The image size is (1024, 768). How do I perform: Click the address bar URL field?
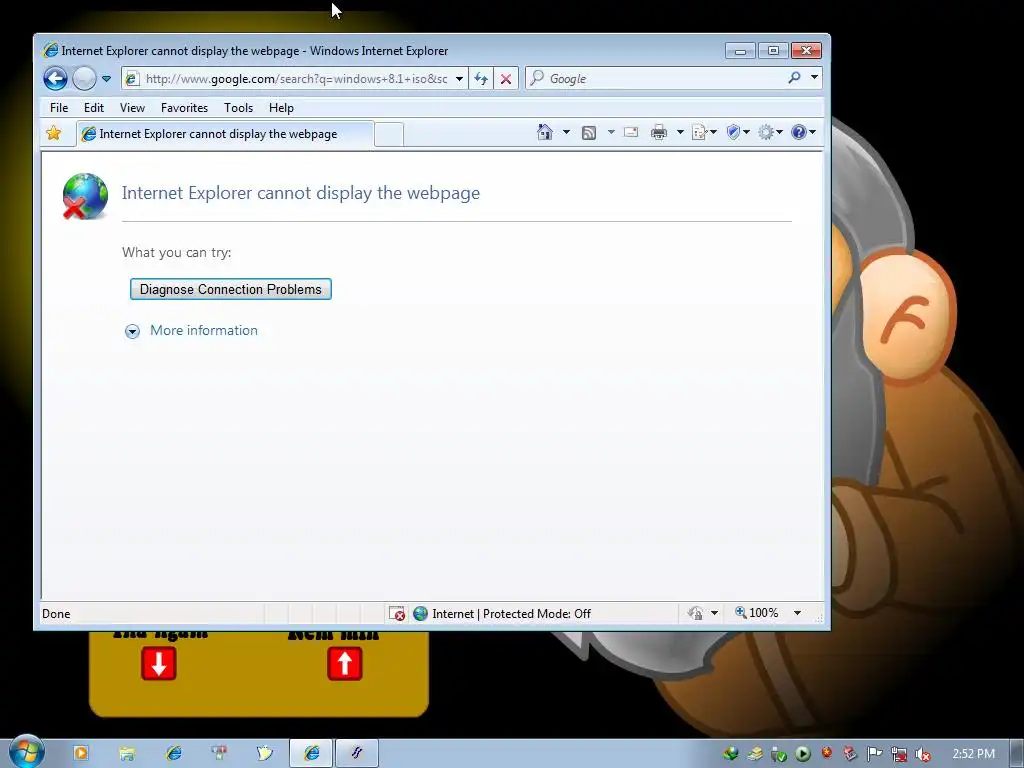(296, 79)
